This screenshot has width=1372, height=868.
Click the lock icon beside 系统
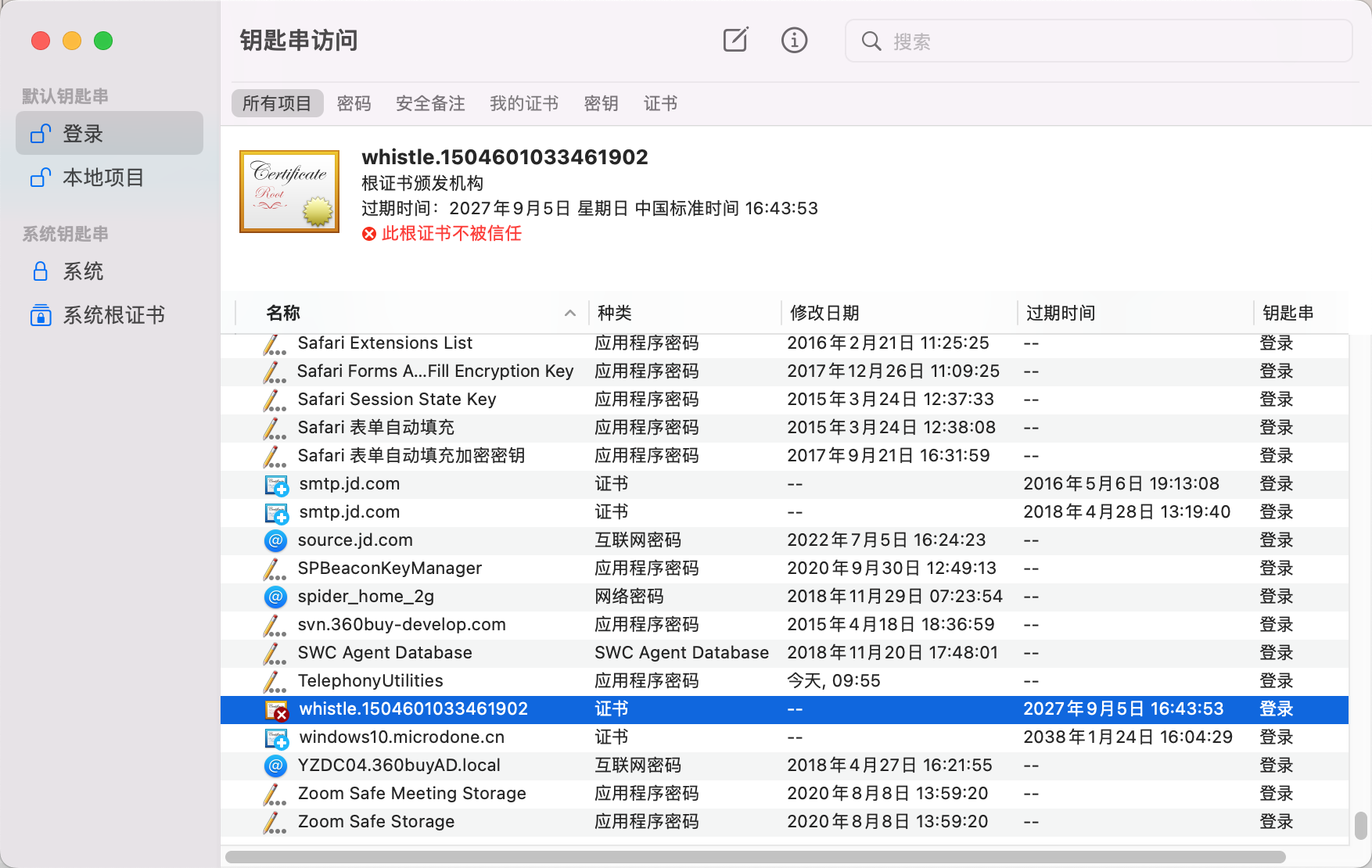(41, 271)
